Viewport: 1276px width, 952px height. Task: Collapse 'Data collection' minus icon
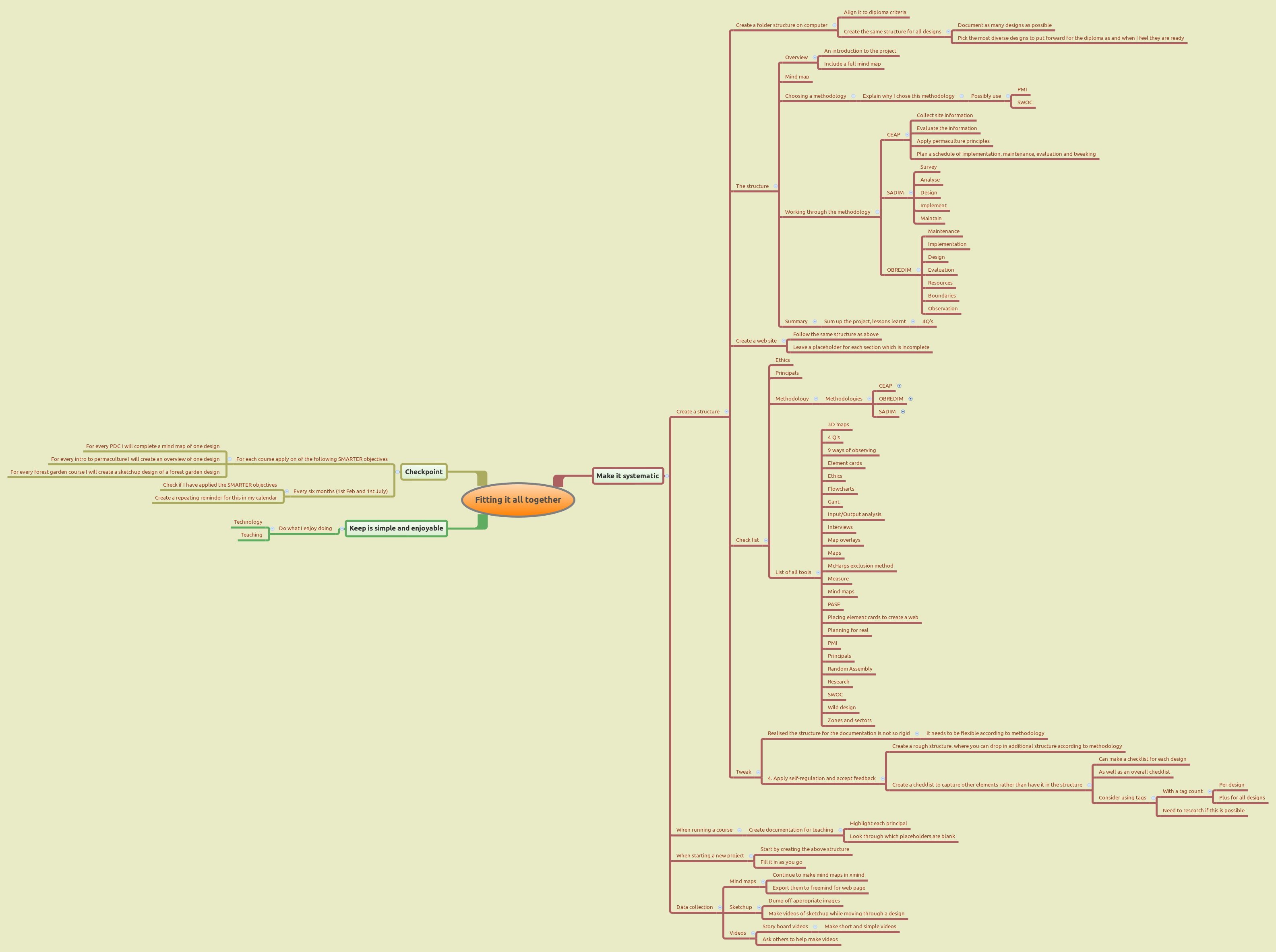[x=720, y=908]
